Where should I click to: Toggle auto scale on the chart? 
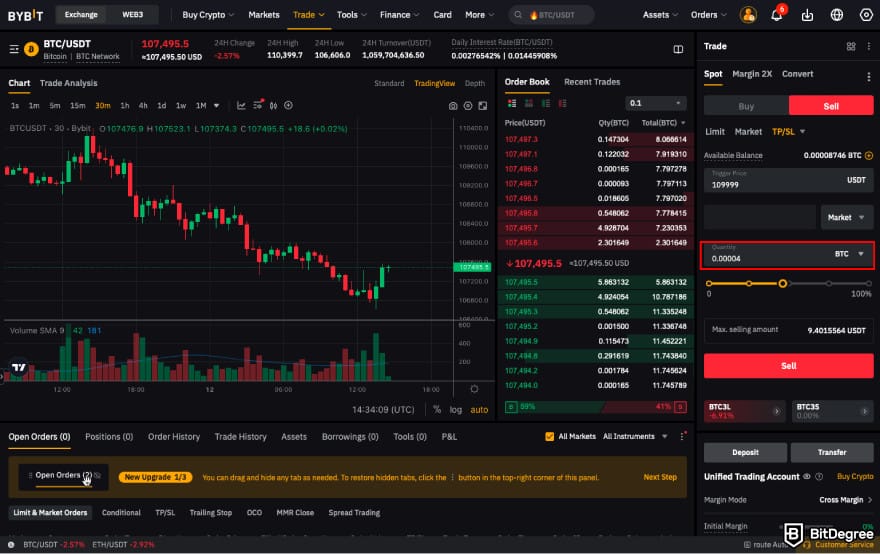(x=479, y=410)
